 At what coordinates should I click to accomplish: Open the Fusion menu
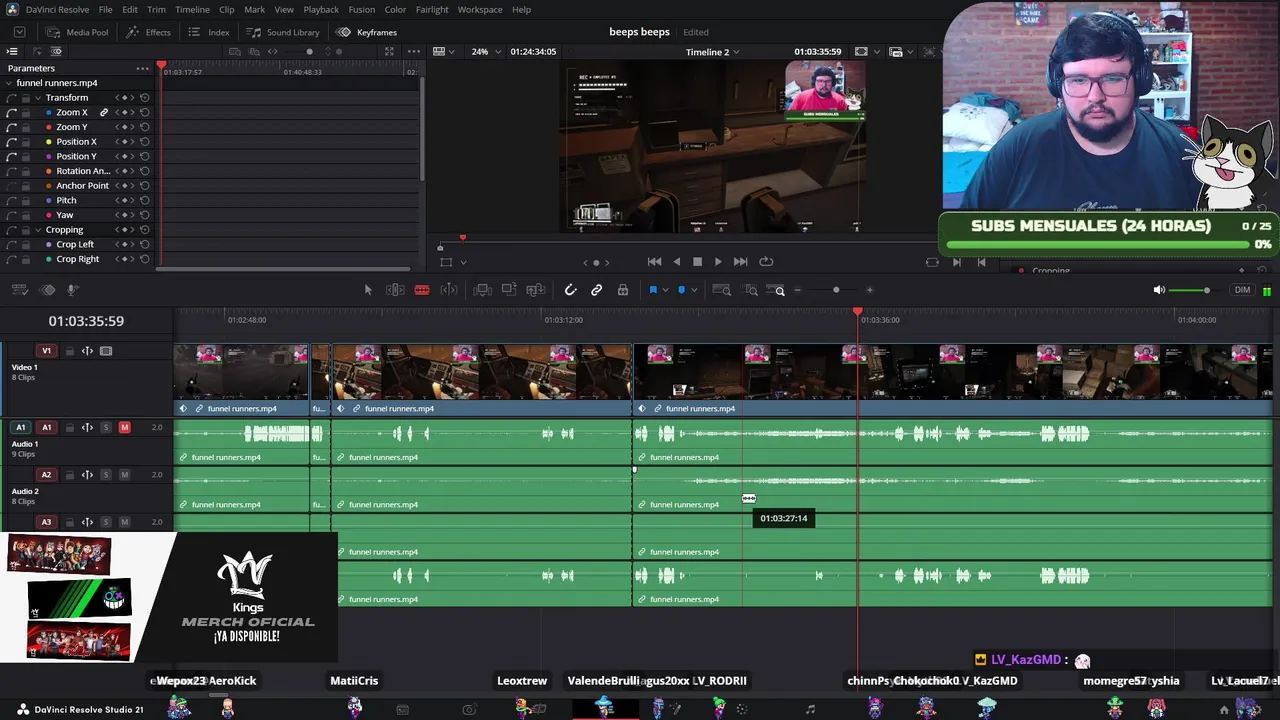(362, 9)
